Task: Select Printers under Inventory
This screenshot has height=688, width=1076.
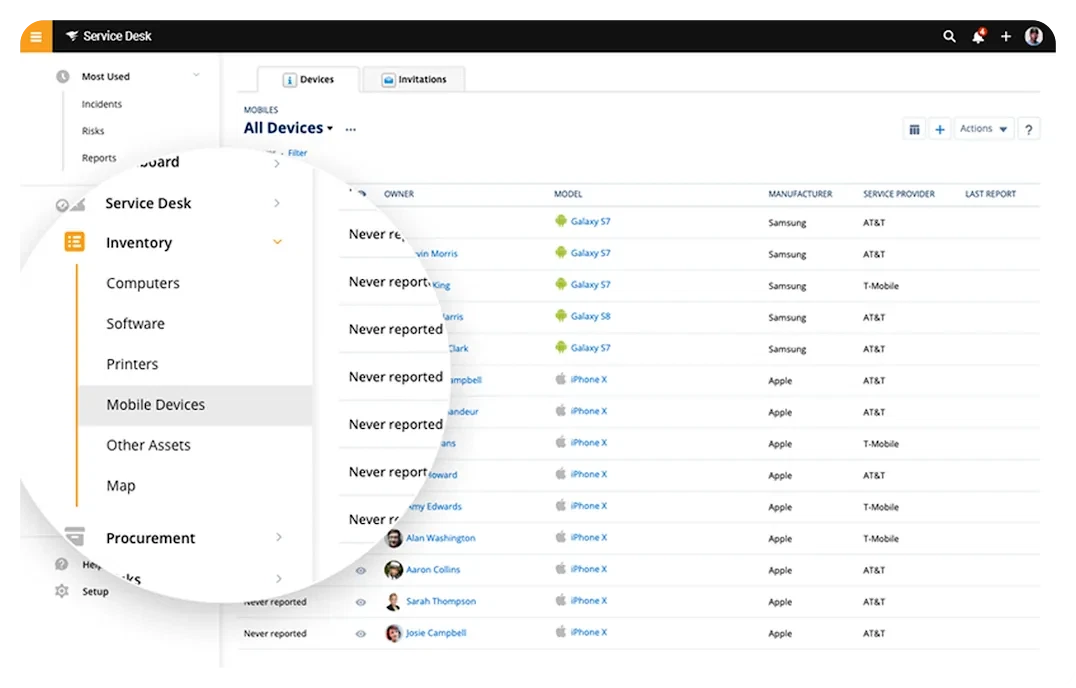Action: 132,364
